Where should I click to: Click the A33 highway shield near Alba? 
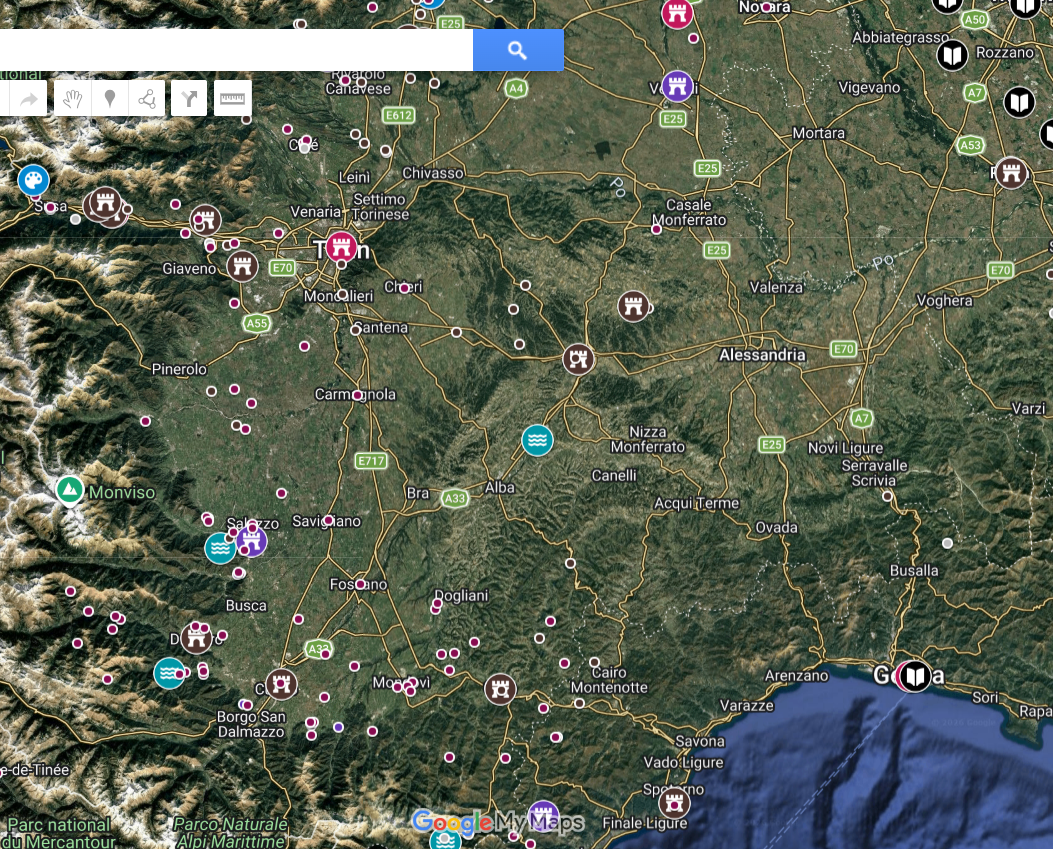[455, 498]
